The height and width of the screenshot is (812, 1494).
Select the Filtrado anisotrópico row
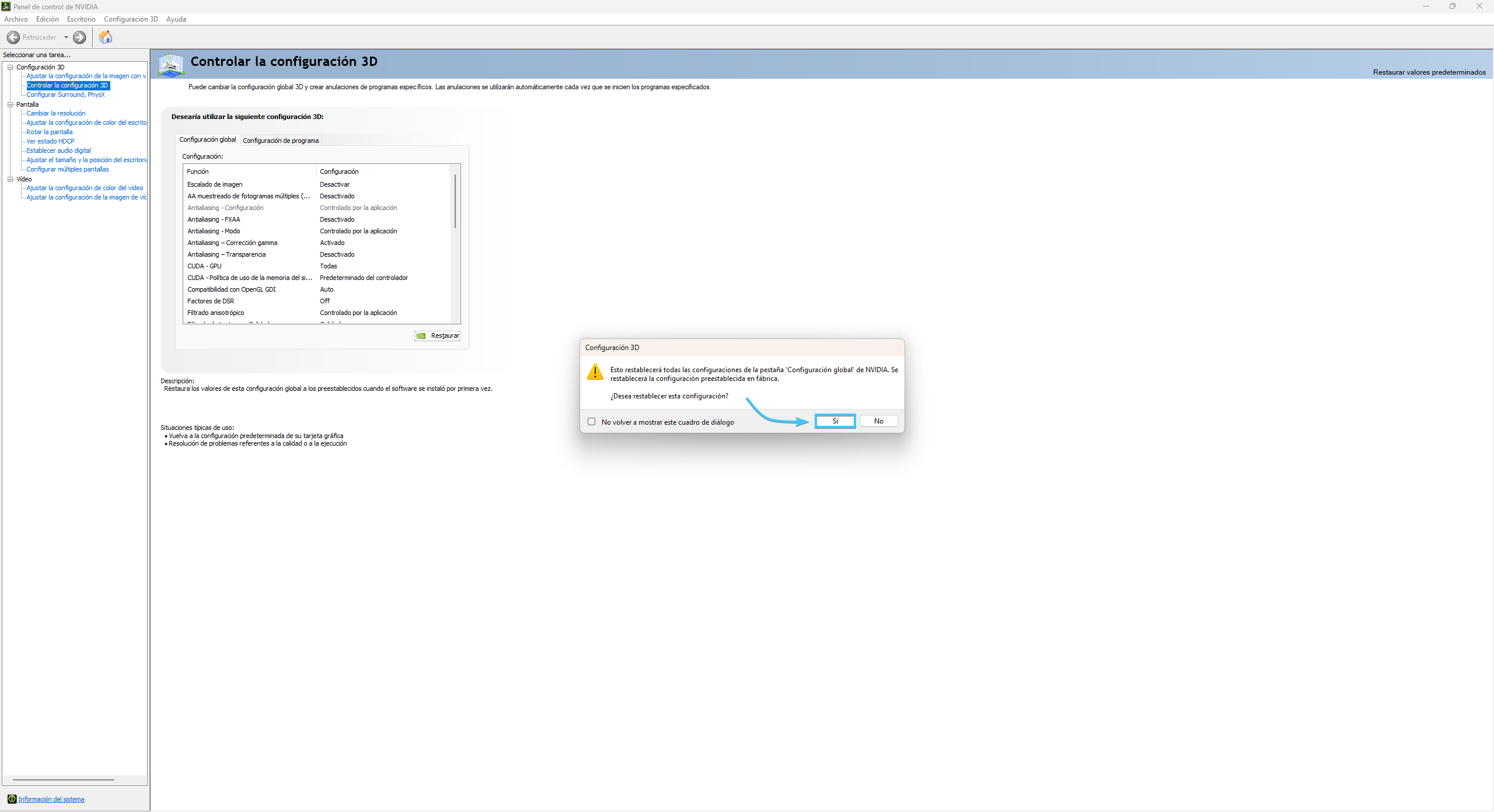(317, 313)
